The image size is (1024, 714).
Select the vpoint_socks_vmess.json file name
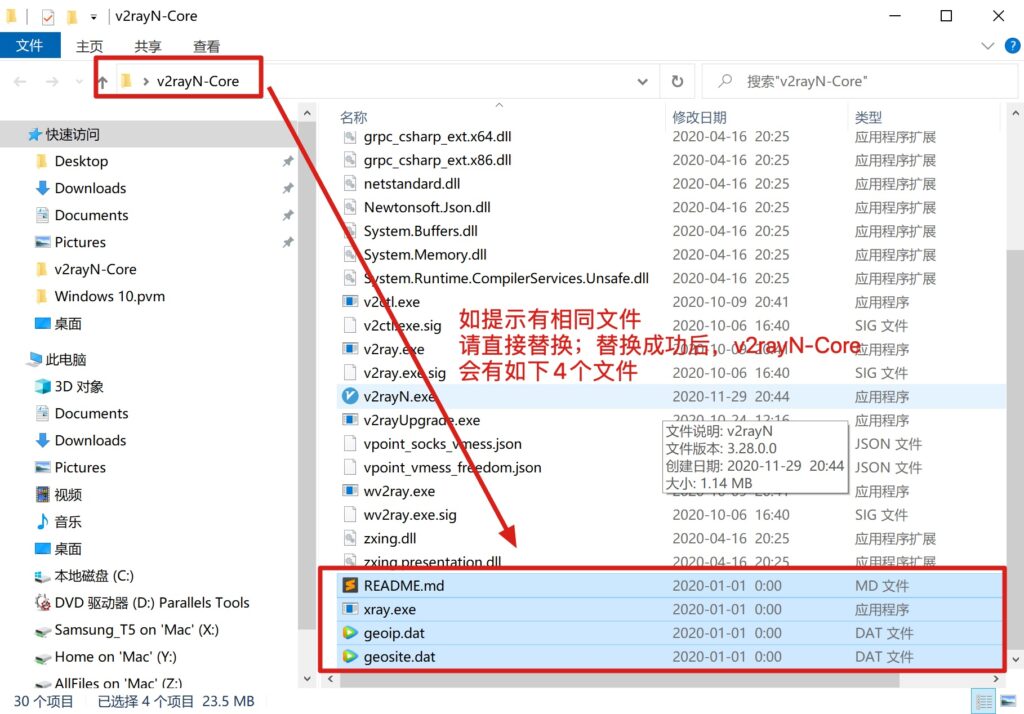pyautogui.click(x=443, y=444)
